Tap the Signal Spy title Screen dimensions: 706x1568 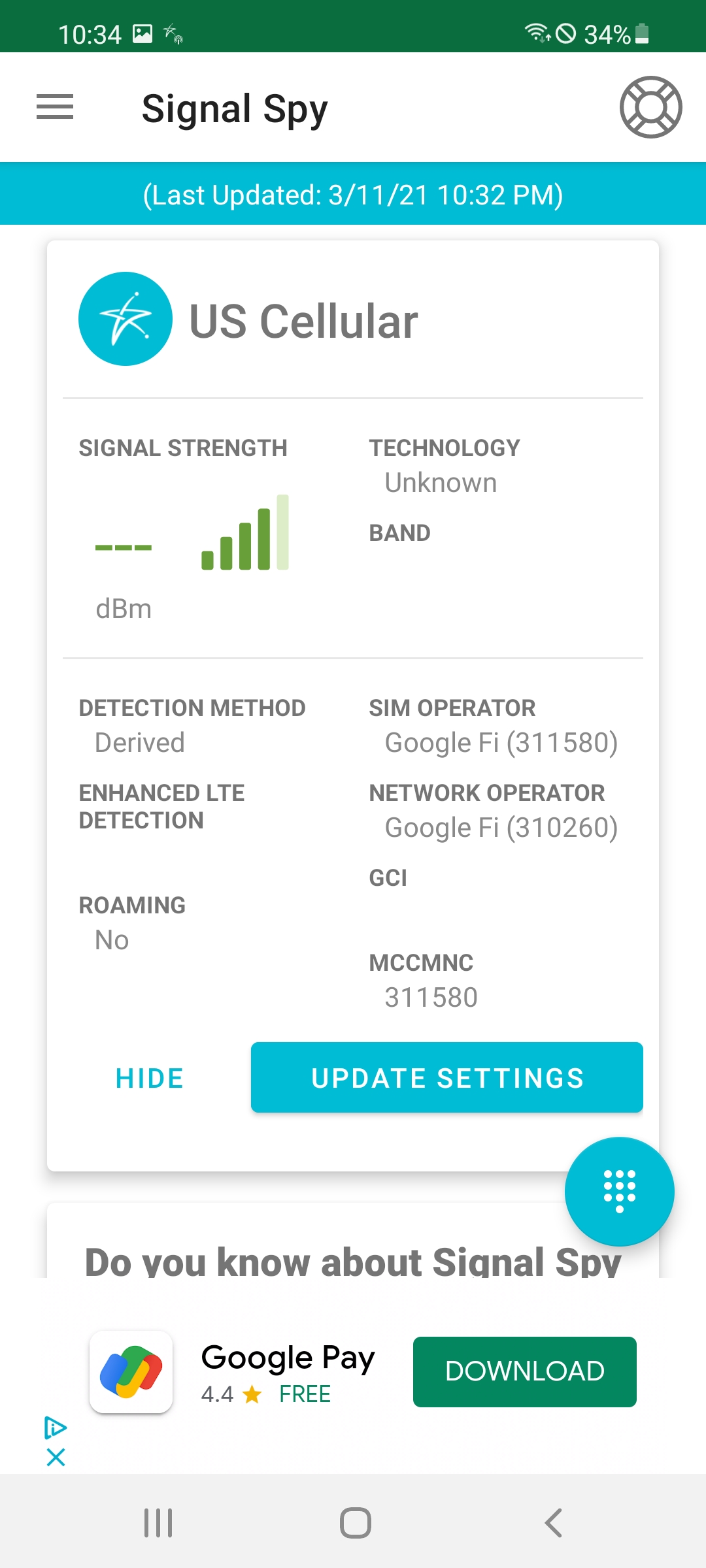(x=235, y=109)
